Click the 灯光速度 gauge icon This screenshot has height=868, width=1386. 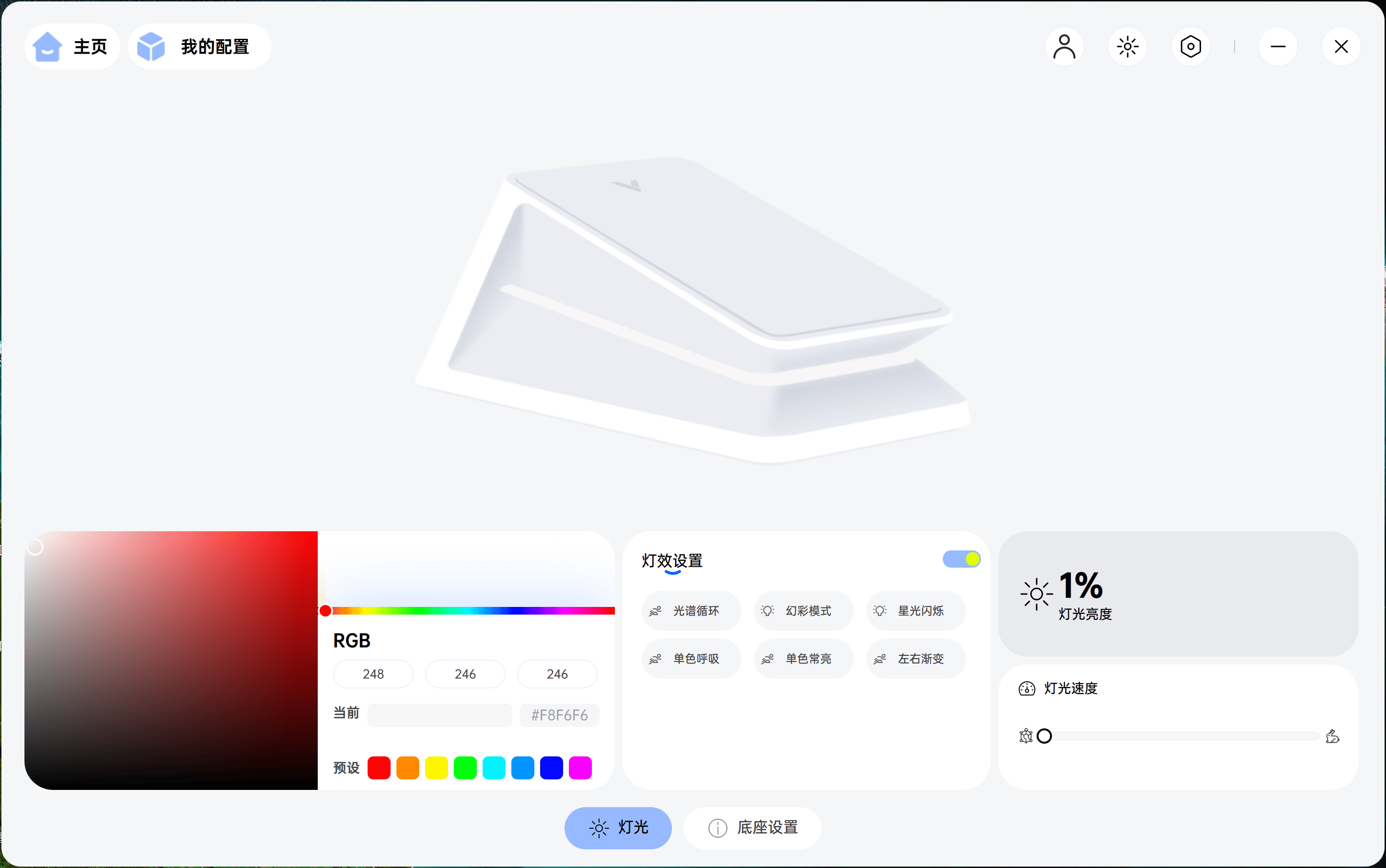click(1026, 688)
